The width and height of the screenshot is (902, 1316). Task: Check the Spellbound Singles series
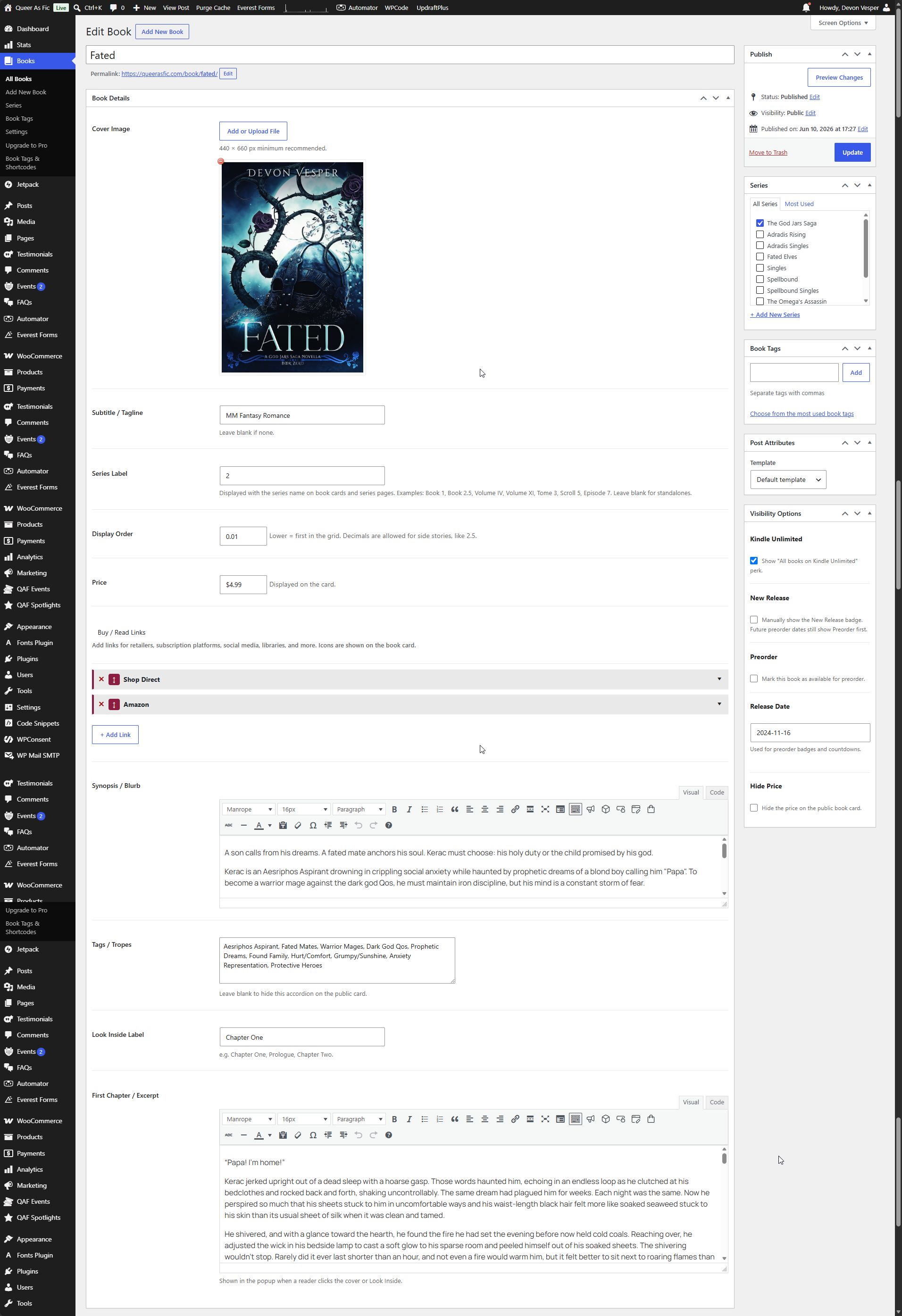point(760,290)
